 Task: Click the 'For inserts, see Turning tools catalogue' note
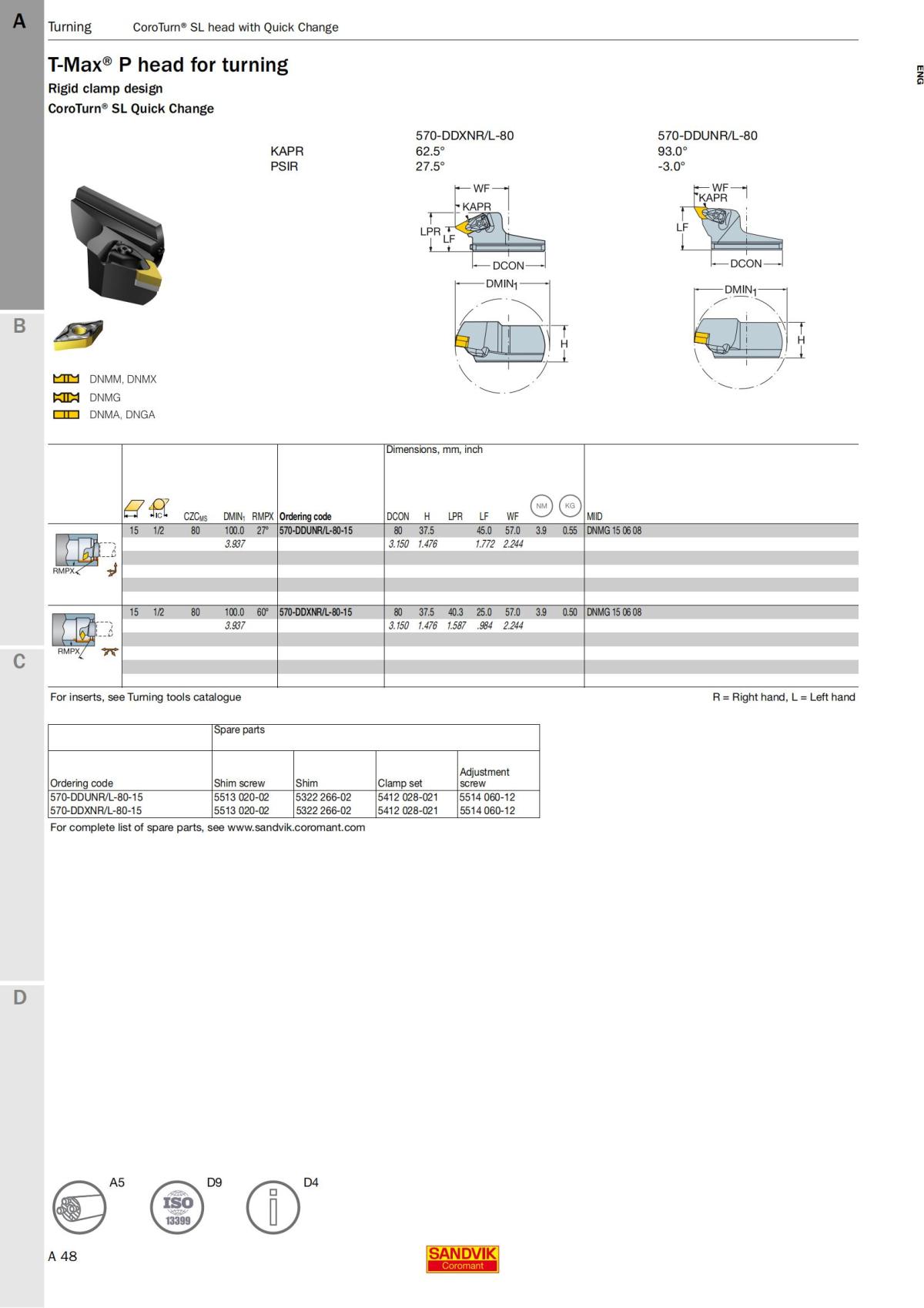click(x=146, y=697)
